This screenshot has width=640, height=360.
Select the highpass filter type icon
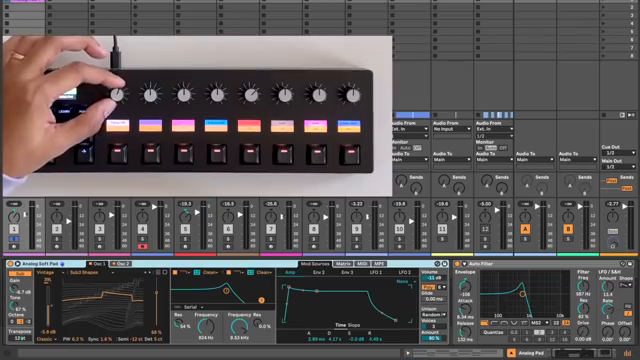(494, 323)
